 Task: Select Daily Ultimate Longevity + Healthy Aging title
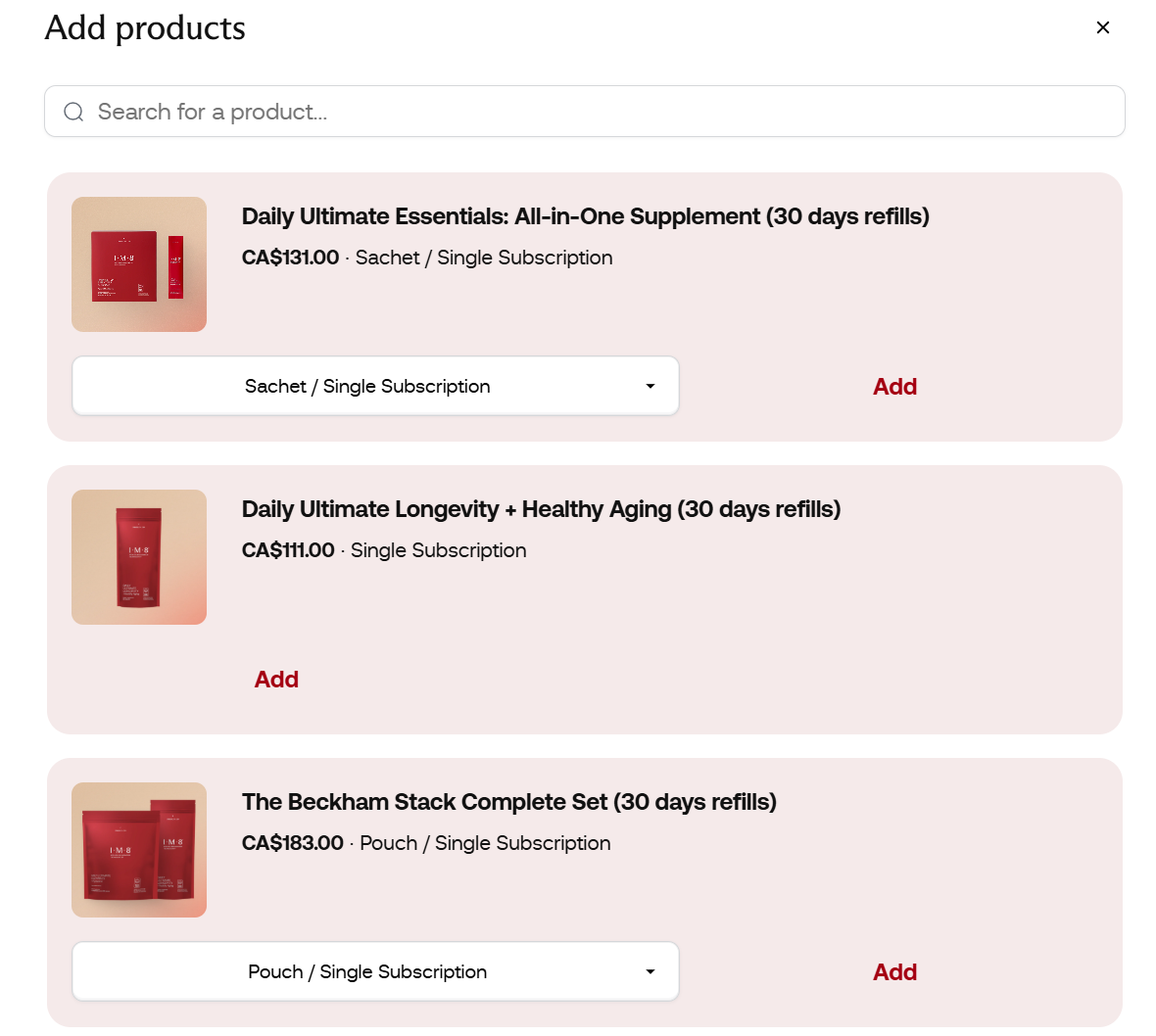pyautogui.click(x=541, y=509)
